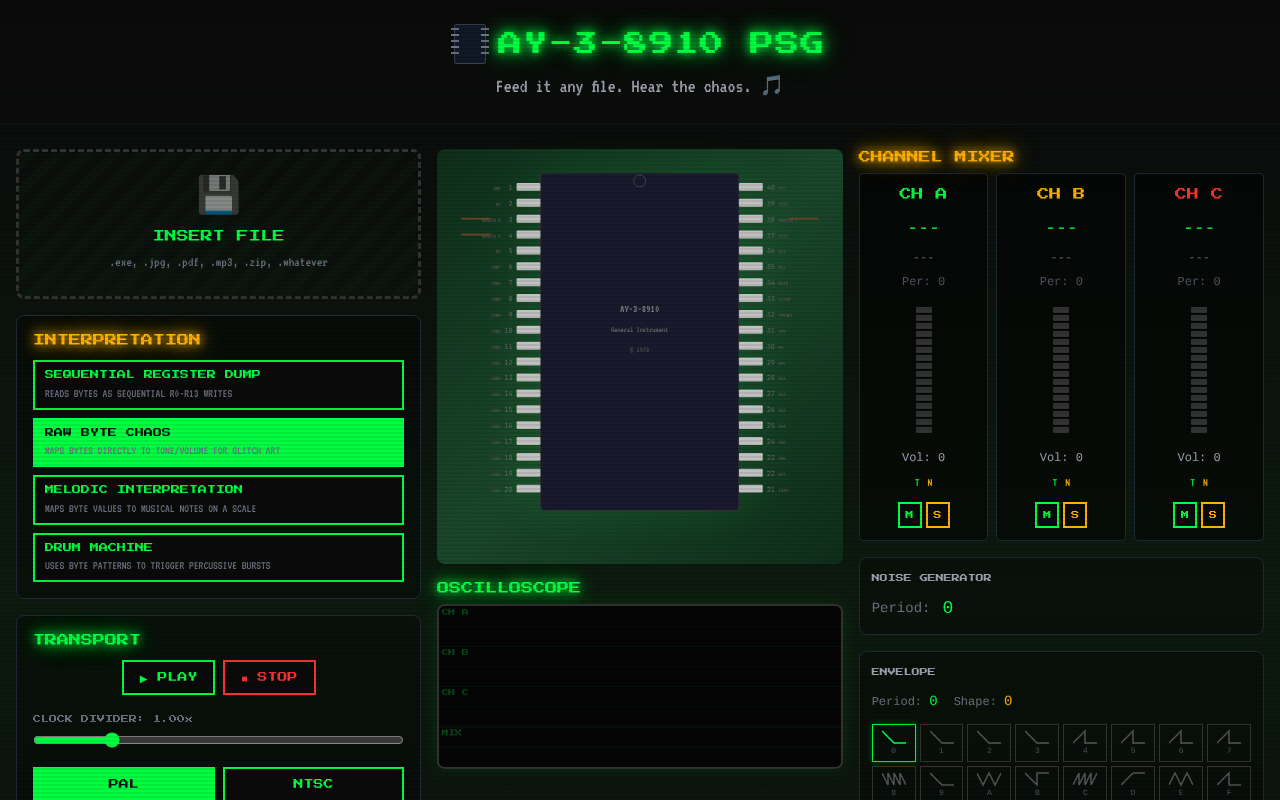Image resolution: width=1280 pixels, height=800 pixels.
Task: Select Sequential Register Dump interpretation
Action: click(218, 384)
